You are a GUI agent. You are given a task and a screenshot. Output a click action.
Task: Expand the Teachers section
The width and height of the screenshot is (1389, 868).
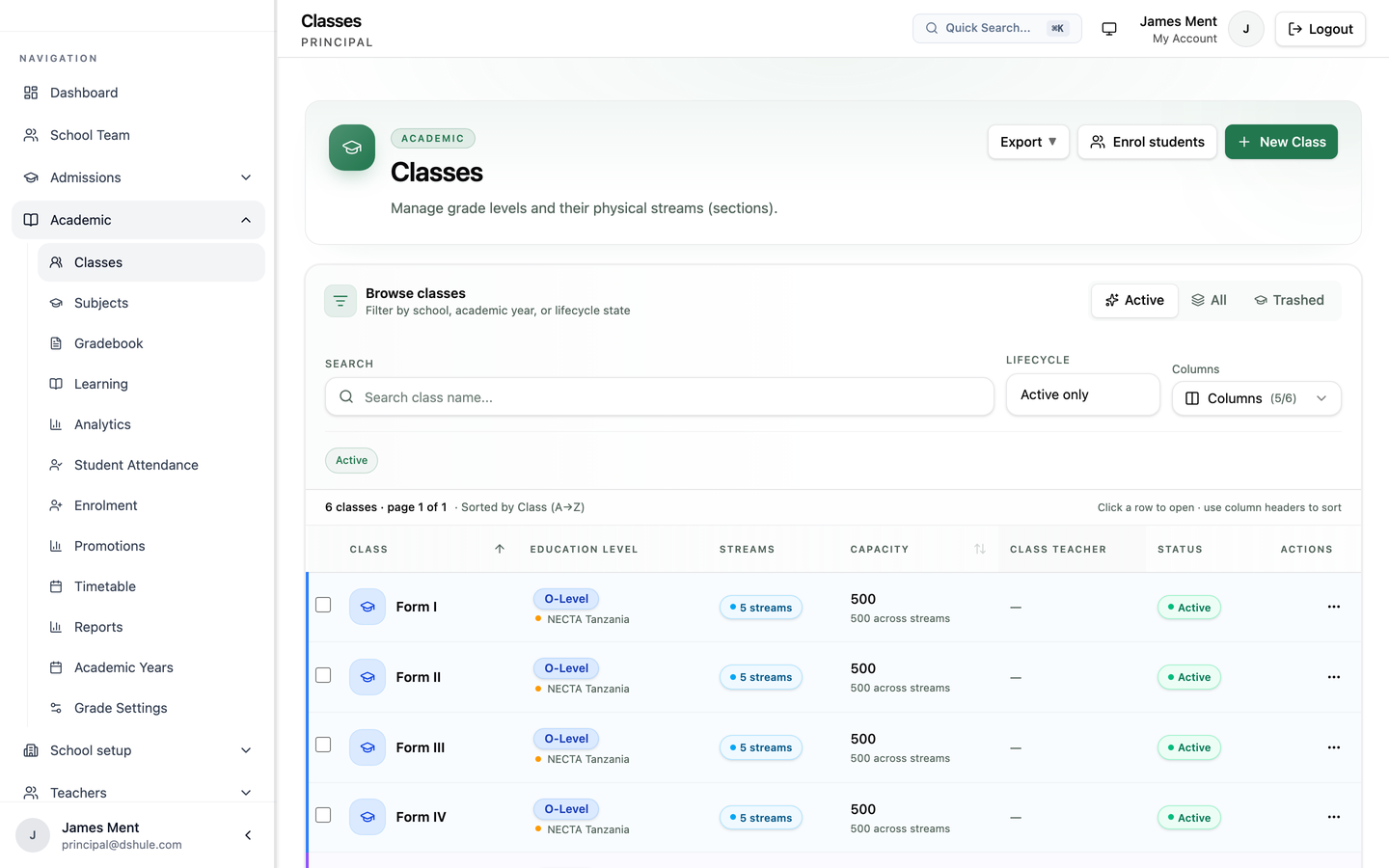pyautogui.click(x=138, y=793)
